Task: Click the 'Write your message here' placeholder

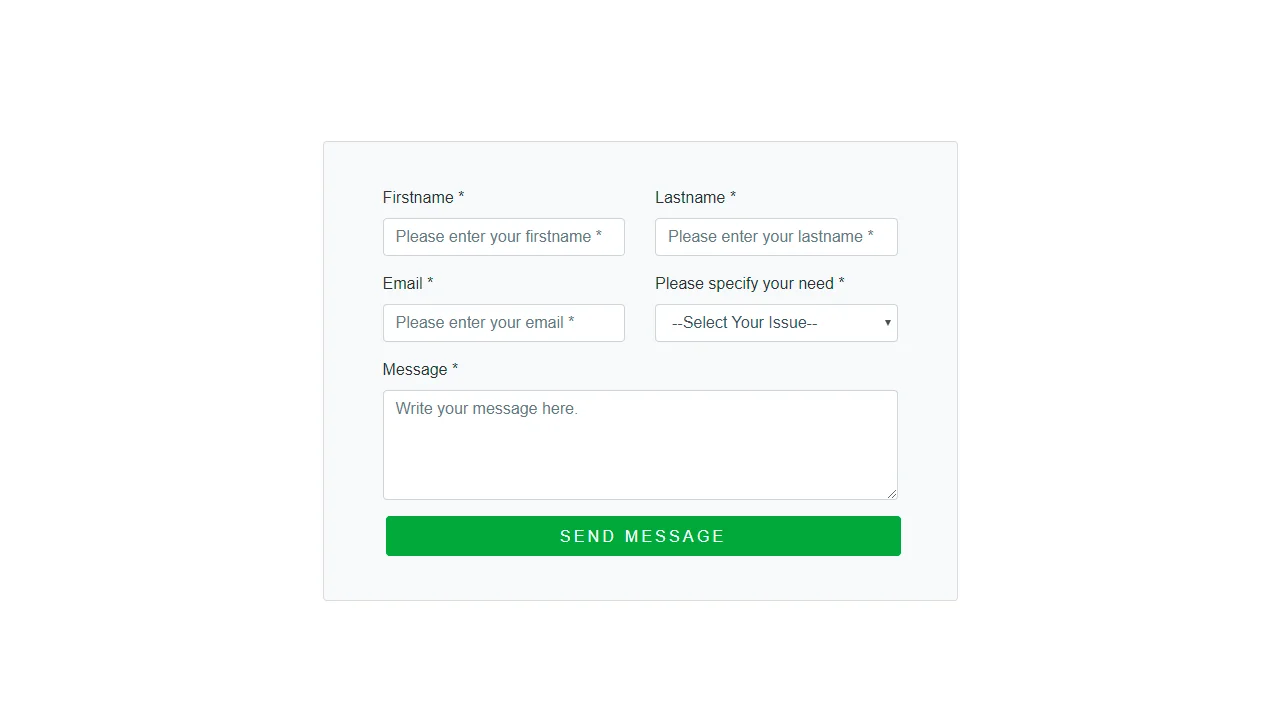Action: point(486,408)
